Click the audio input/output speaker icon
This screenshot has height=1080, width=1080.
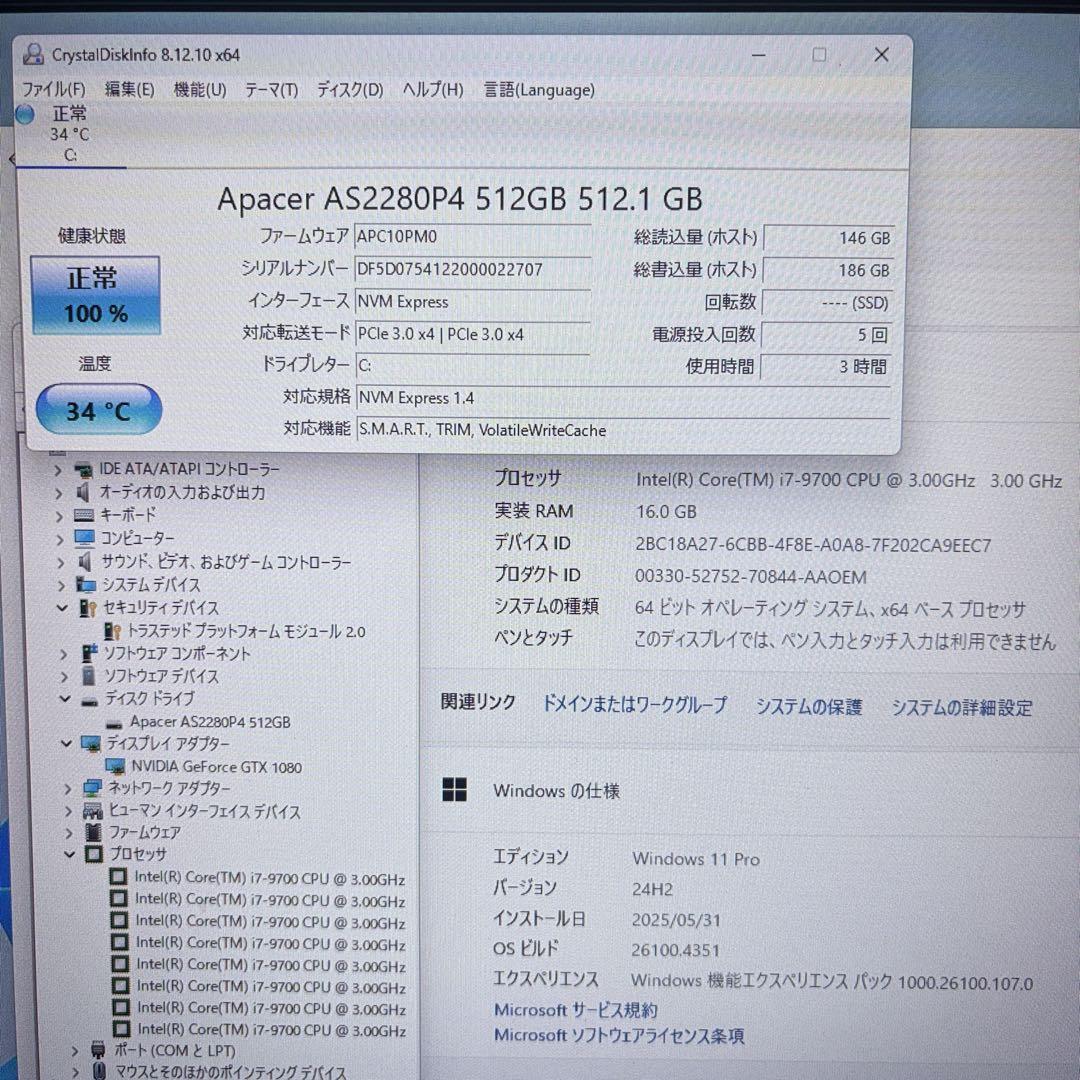pyautogui.click(x=83, y=492)
